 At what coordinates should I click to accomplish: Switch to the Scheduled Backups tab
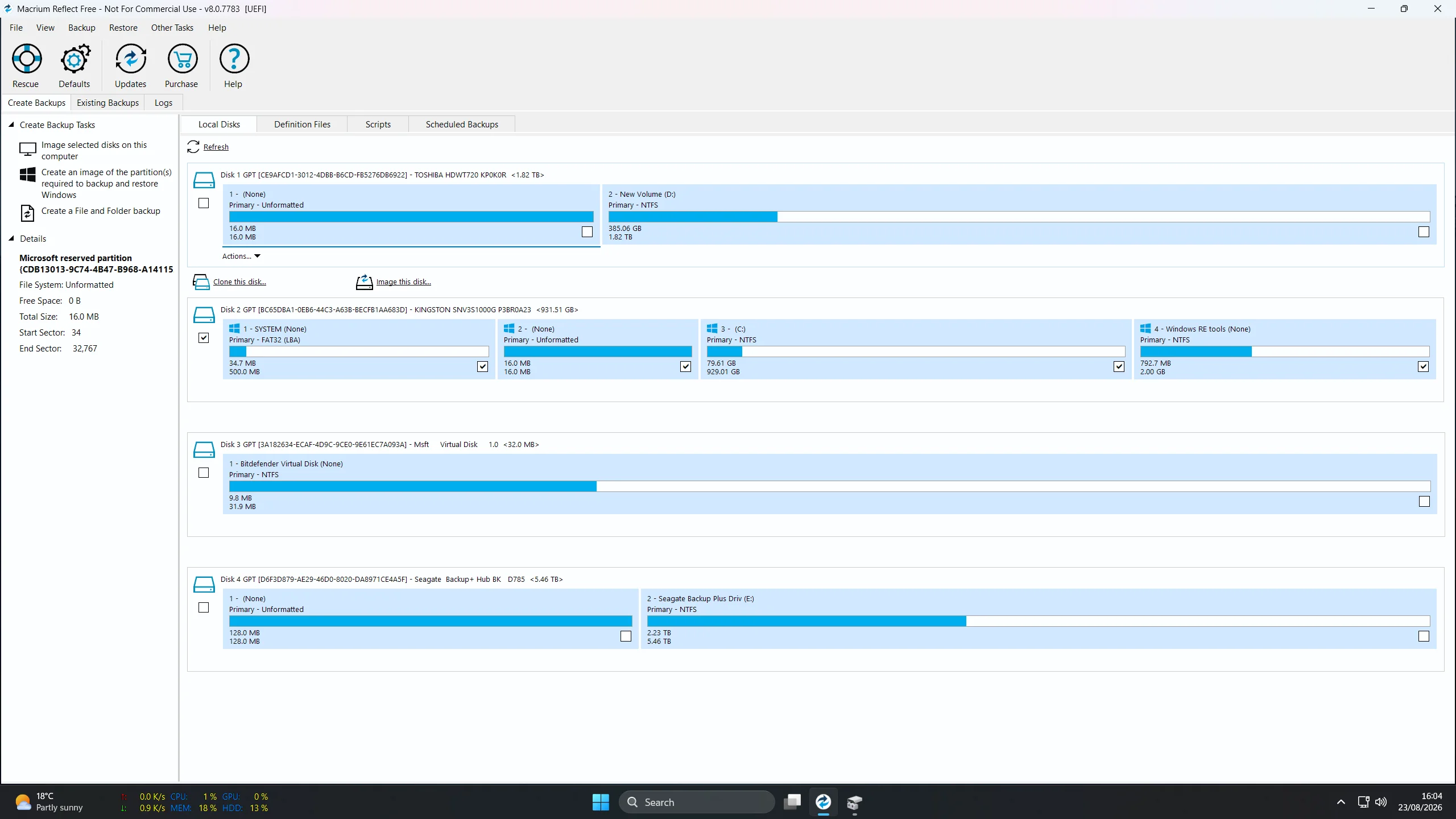462,124
